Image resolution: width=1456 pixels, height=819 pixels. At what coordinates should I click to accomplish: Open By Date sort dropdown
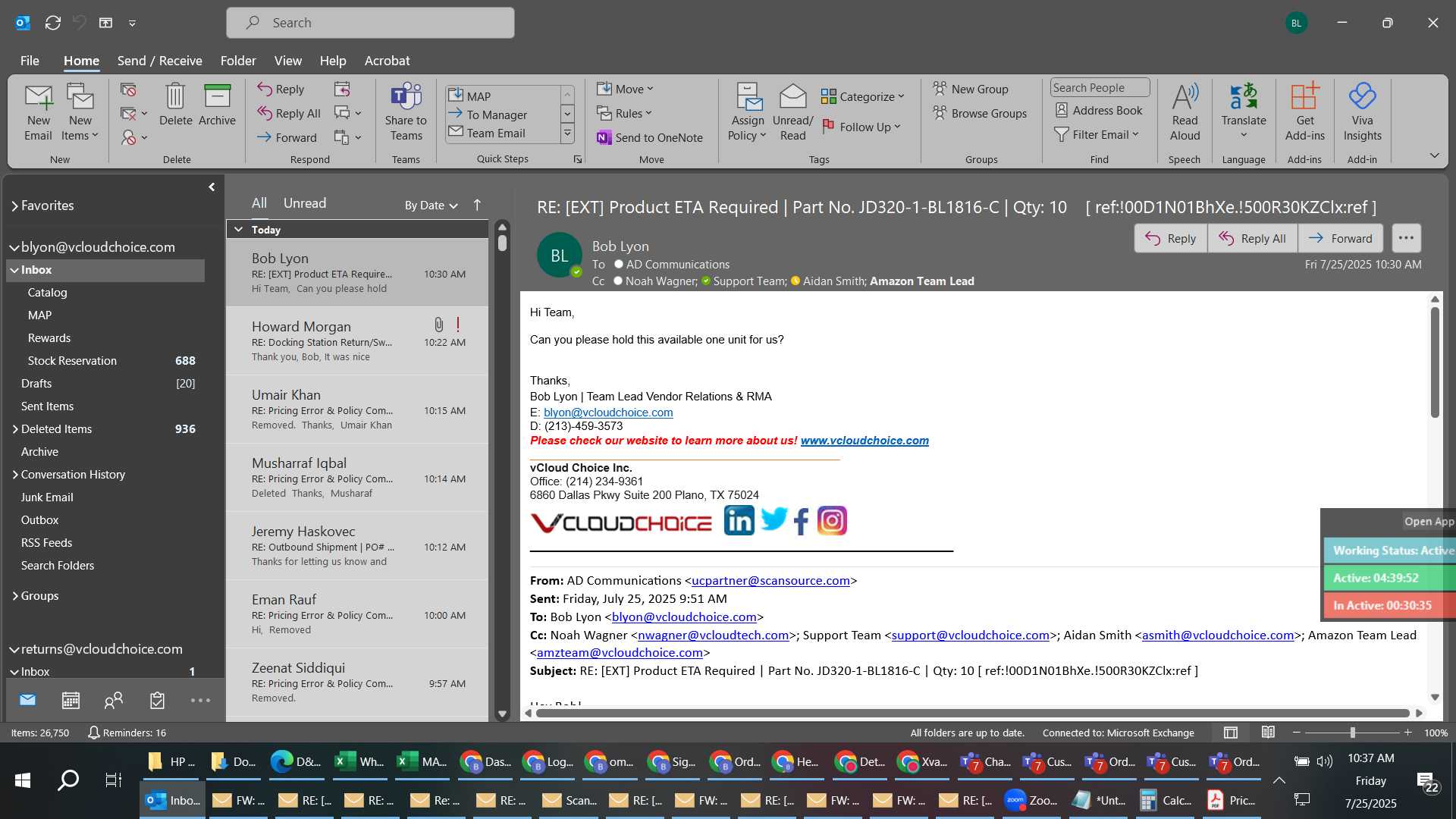[x=431, y=206]
